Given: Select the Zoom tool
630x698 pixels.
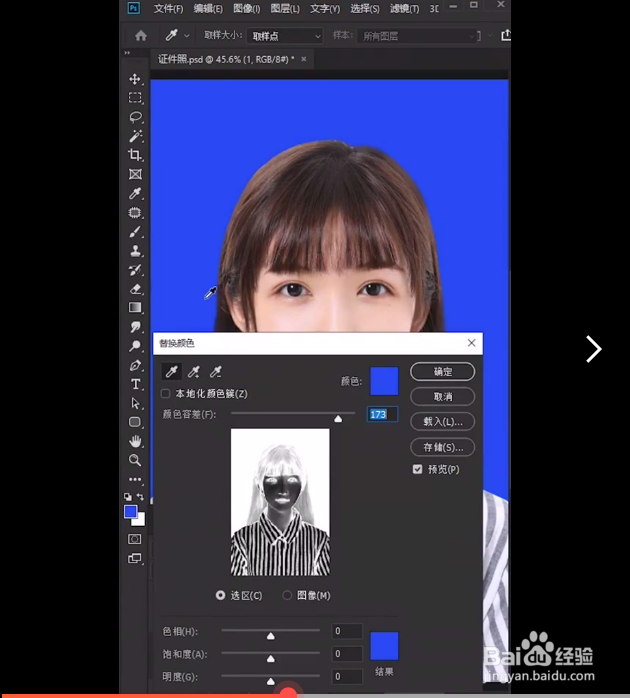Looking at the screenshot, I should coord(135,460).
